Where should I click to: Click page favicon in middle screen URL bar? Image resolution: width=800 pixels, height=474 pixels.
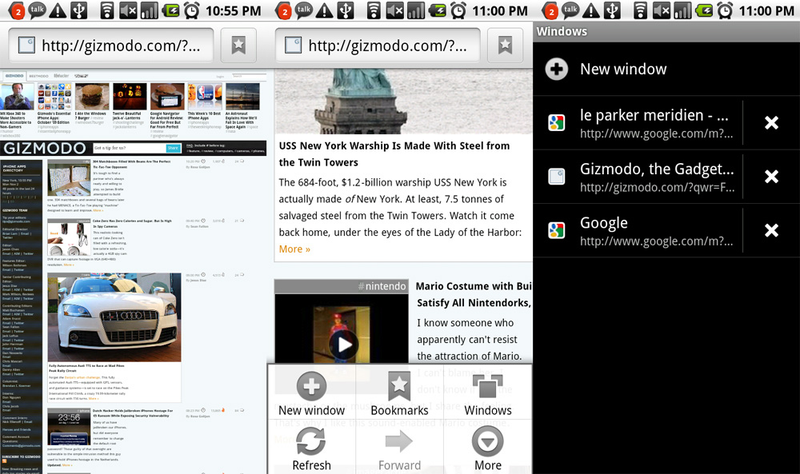point(293,45)
